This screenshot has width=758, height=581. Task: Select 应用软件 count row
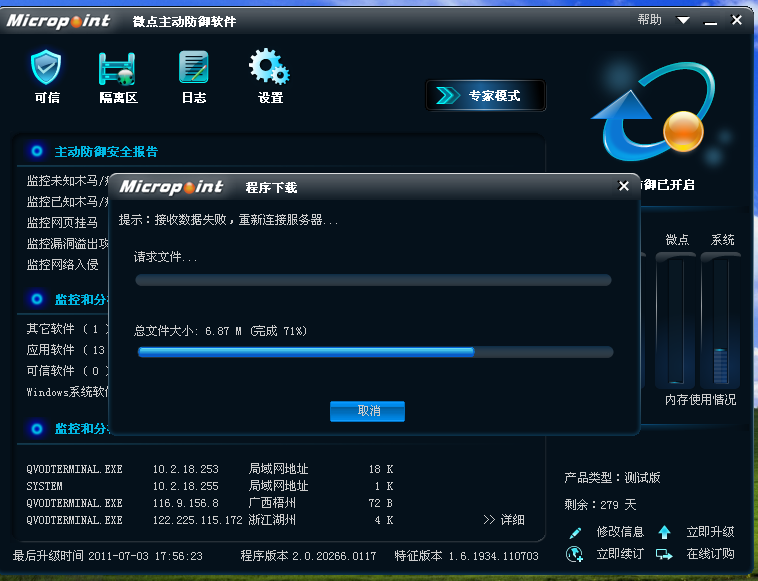click(x=67, y=349)
